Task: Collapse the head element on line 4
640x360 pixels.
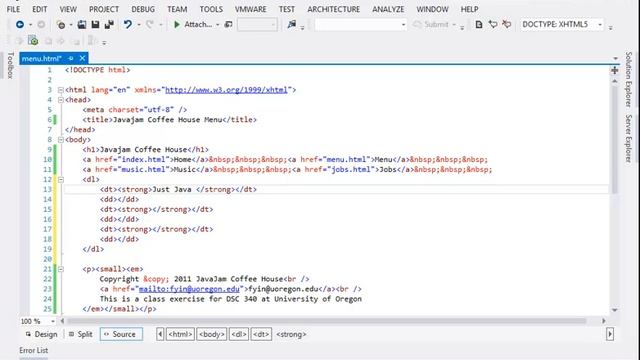Action: (60, 100)
